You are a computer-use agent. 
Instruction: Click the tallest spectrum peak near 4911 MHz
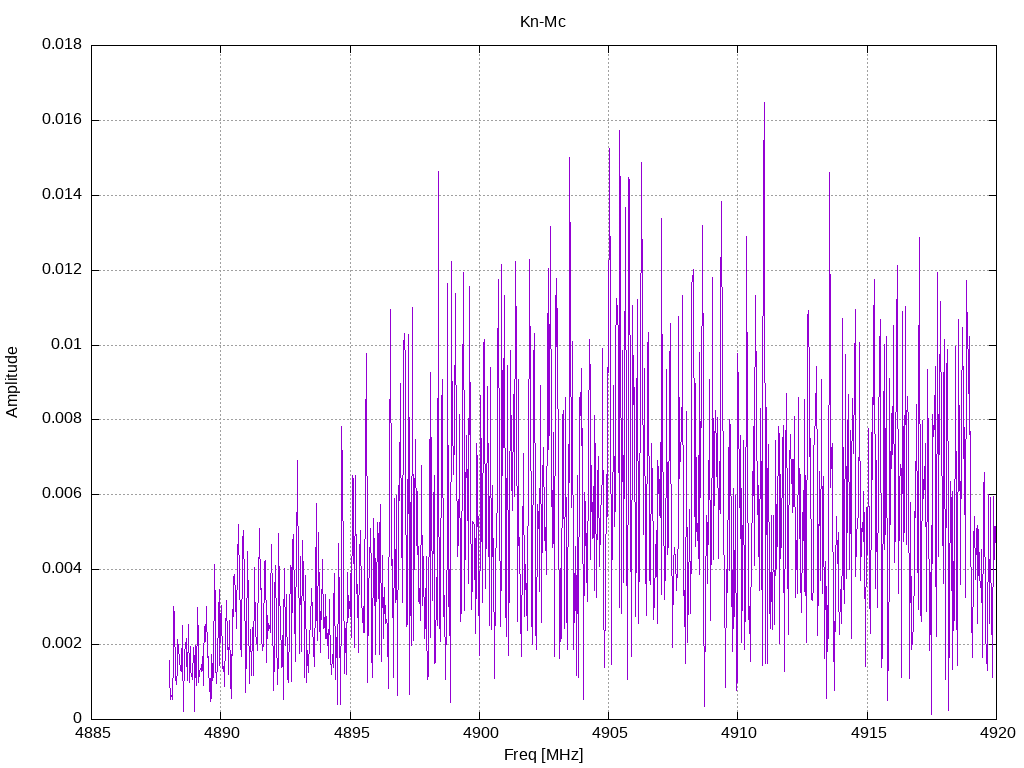[764, 103]
